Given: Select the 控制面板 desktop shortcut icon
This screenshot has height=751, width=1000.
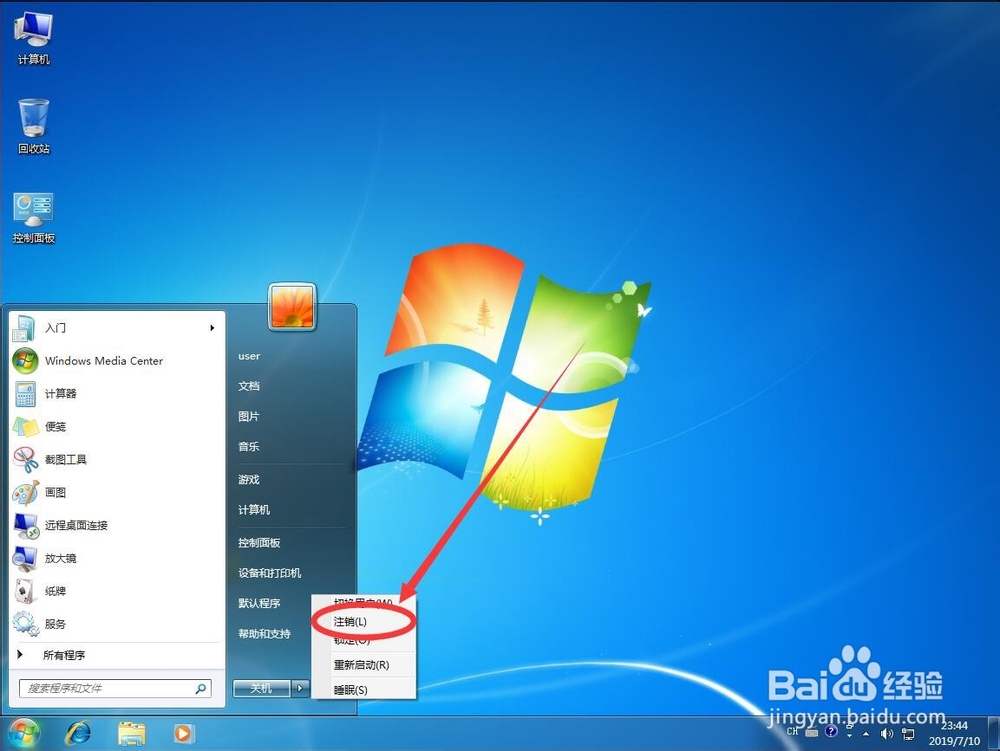Looking at the screenshot, I should pyautogui.click(x=33, y=218).
